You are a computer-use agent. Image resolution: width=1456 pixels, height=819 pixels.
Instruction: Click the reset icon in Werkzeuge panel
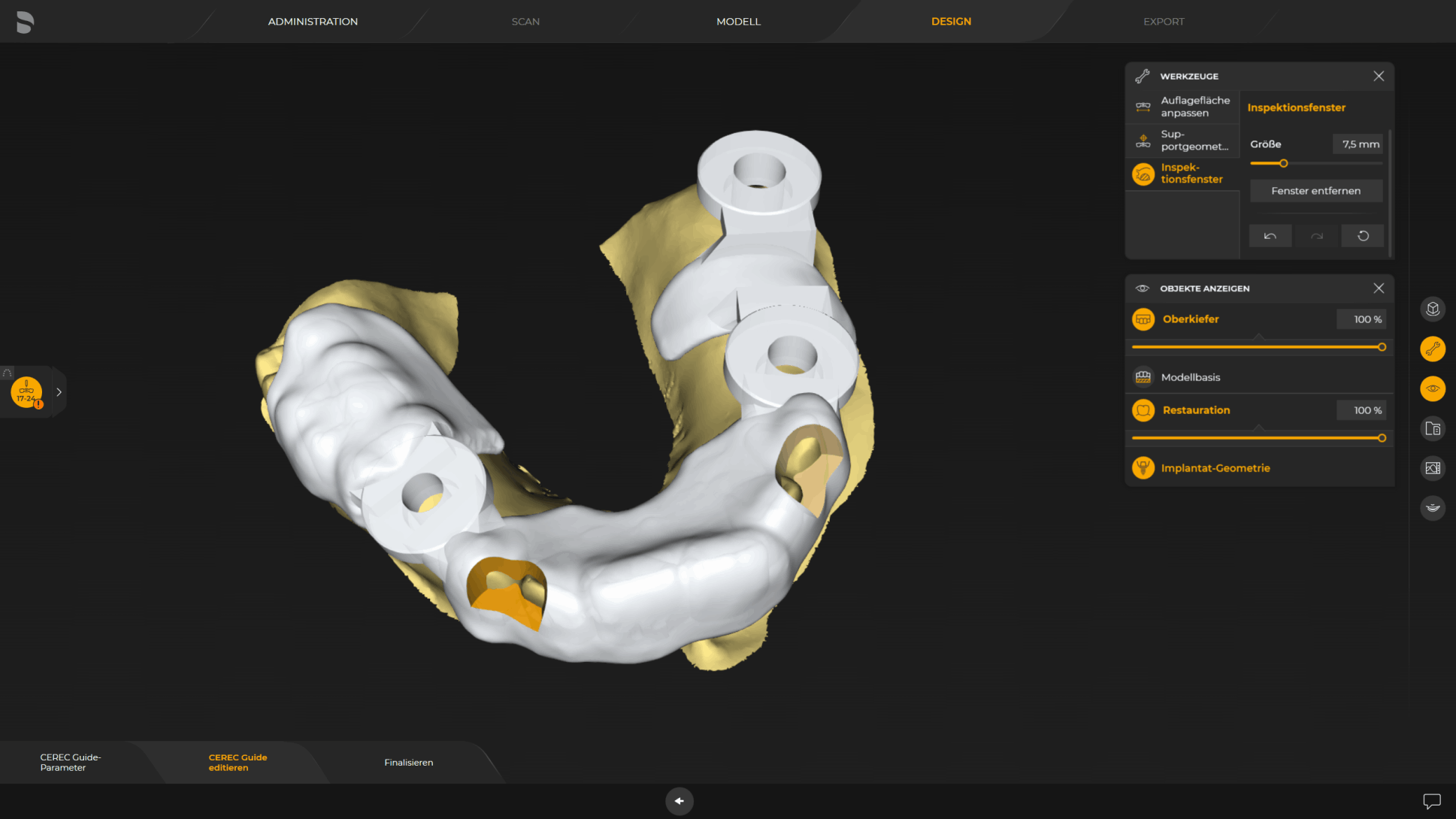pyautogui.click(x=1363, y=236)
